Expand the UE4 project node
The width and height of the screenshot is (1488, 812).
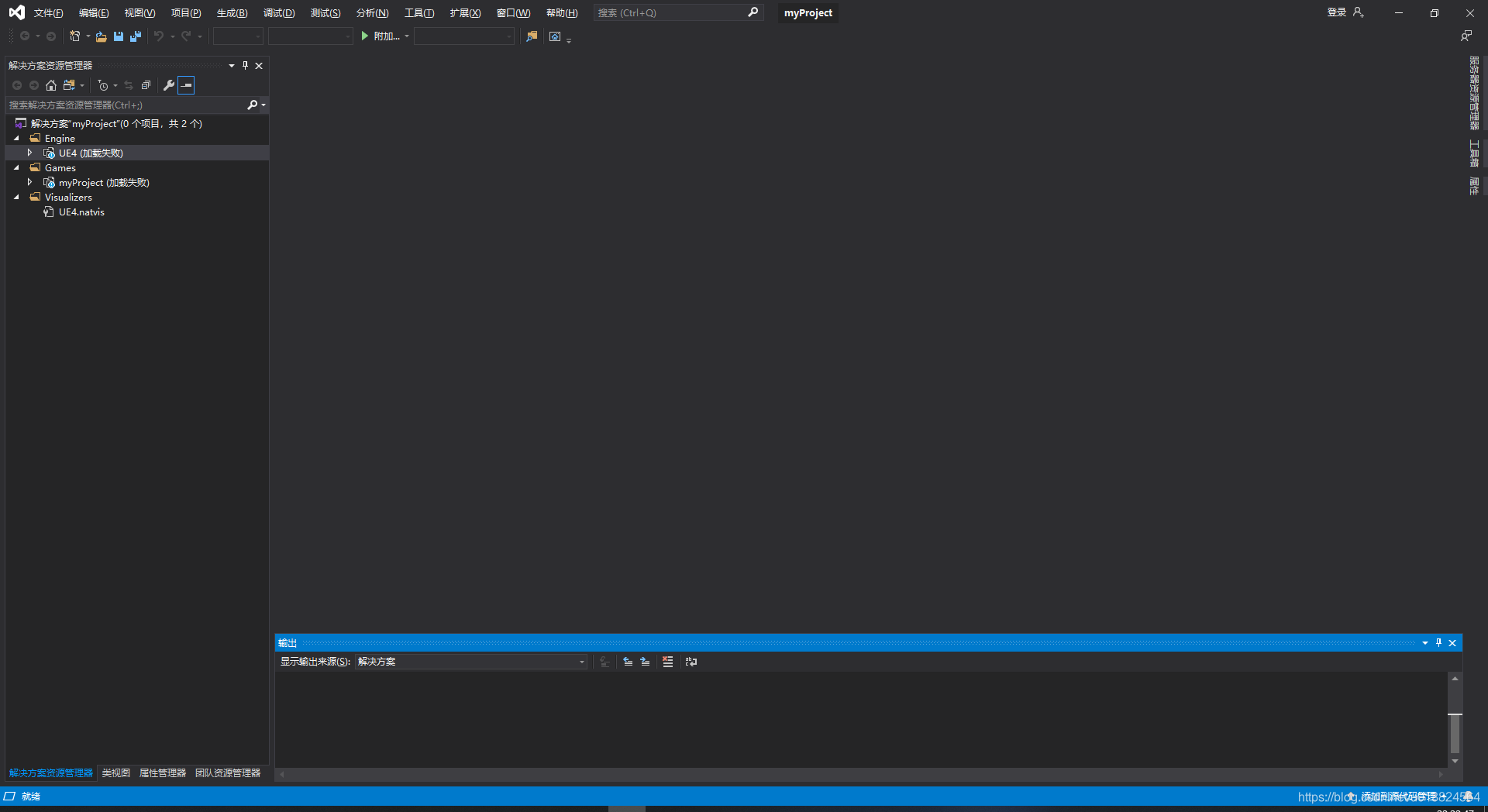[29, 153]
